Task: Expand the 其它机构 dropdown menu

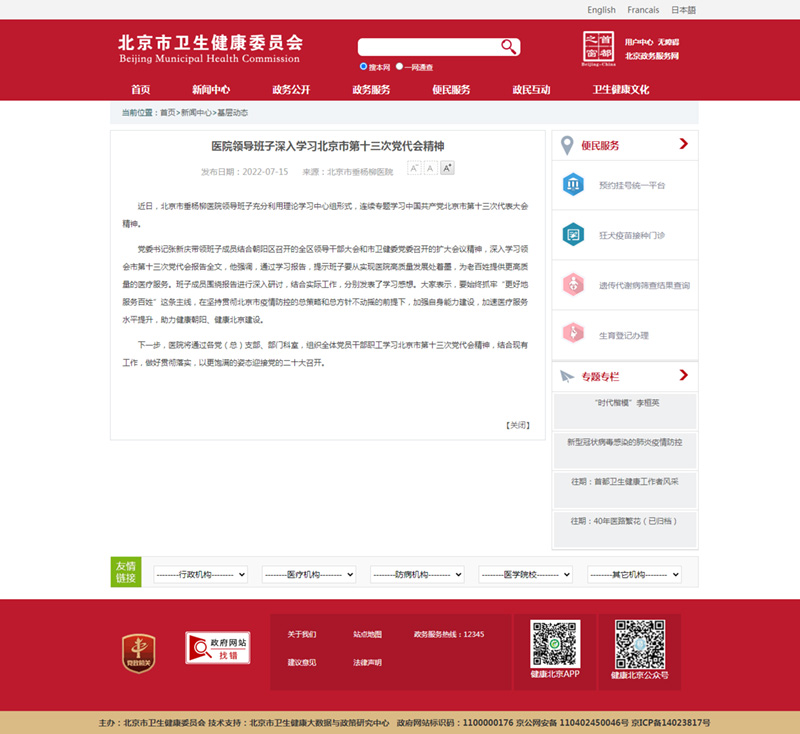Action: 636,574
